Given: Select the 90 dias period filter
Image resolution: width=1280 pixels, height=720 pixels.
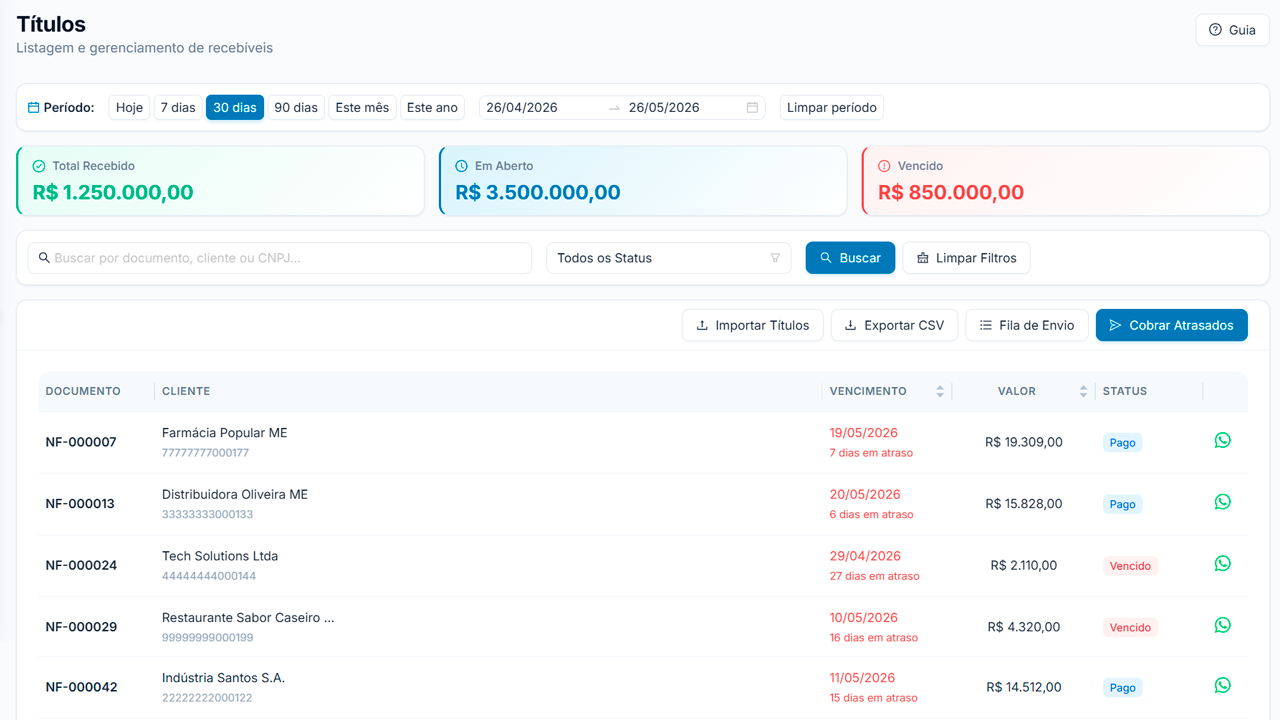Looking at the screenshot, I should [x=296, y=107].
